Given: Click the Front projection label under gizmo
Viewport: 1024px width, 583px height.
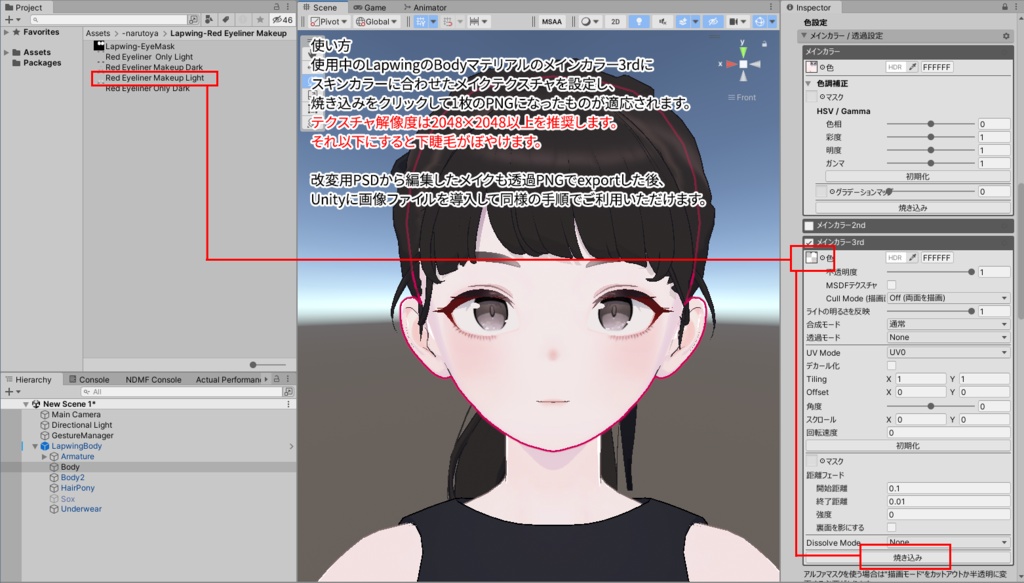Looking at the screenshot, I should [x=742, y=97].
